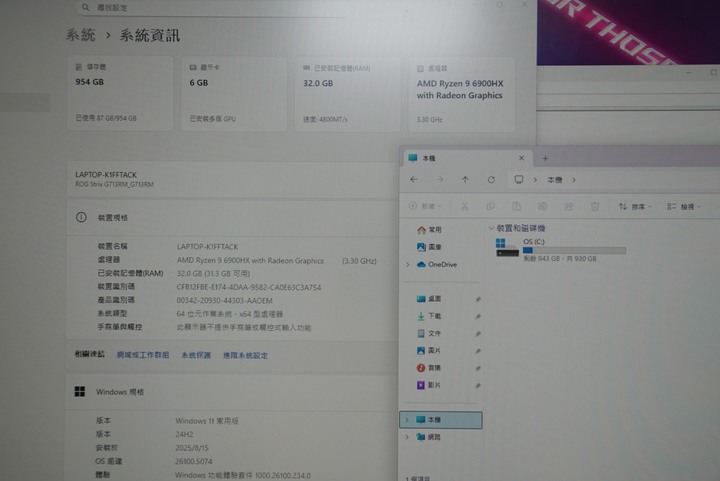The image size is (720, 481).
Task: Open 圖庫 (Gallery) in navigation pane
Action: tap(429, 247)
